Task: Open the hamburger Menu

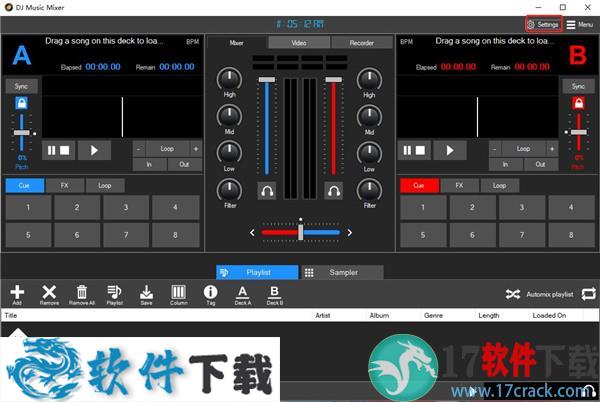Action: 580,24
